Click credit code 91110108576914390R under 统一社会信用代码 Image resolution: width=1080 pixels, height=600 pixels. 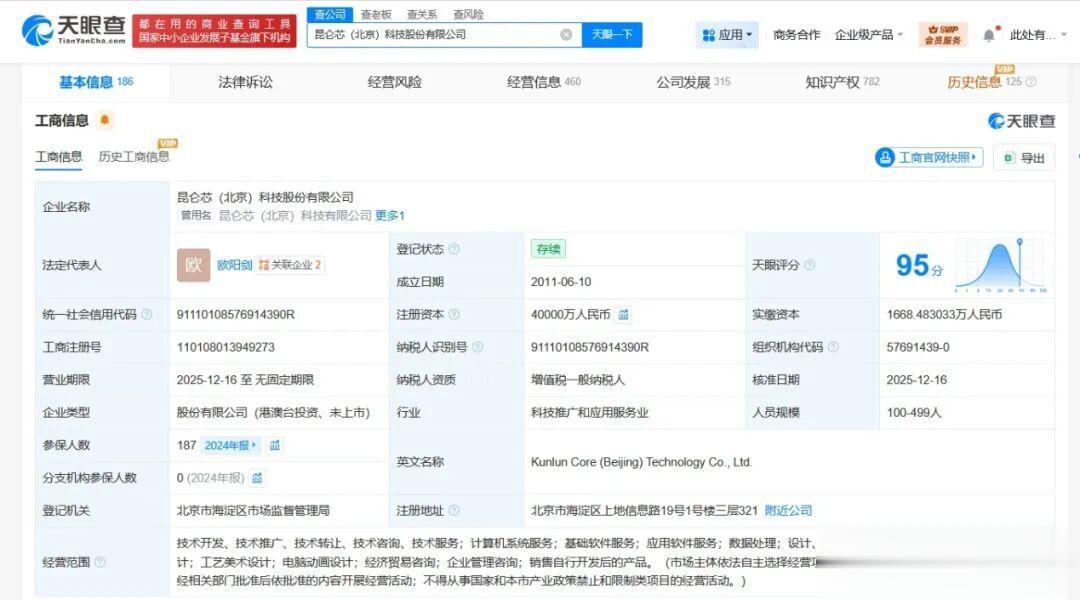pos(236,315)
